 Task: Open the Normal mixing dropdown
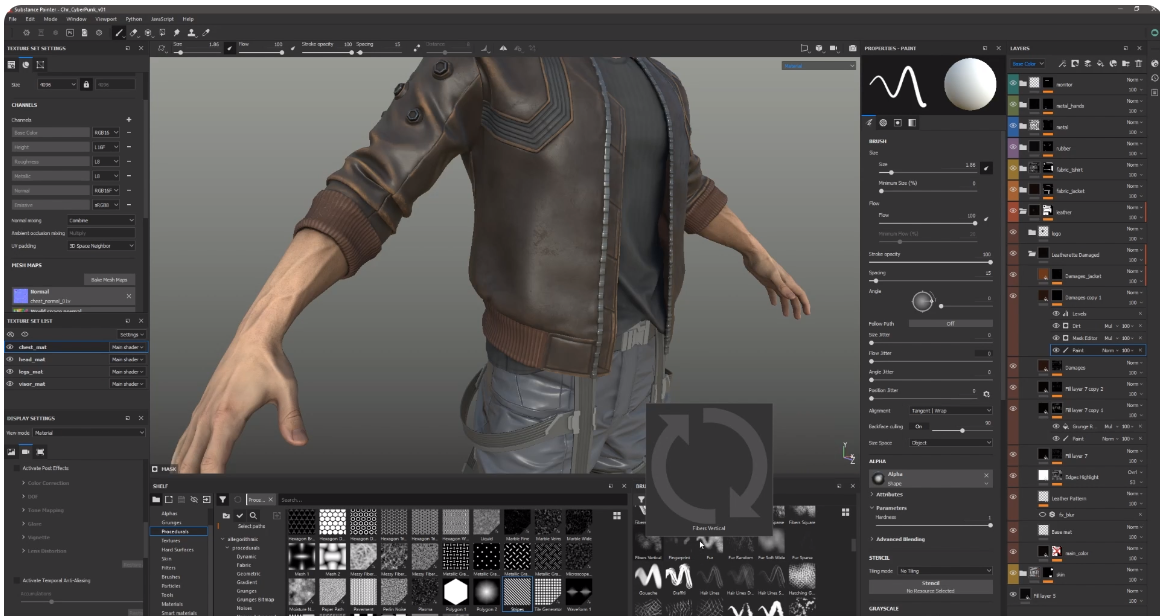point(100,220)
